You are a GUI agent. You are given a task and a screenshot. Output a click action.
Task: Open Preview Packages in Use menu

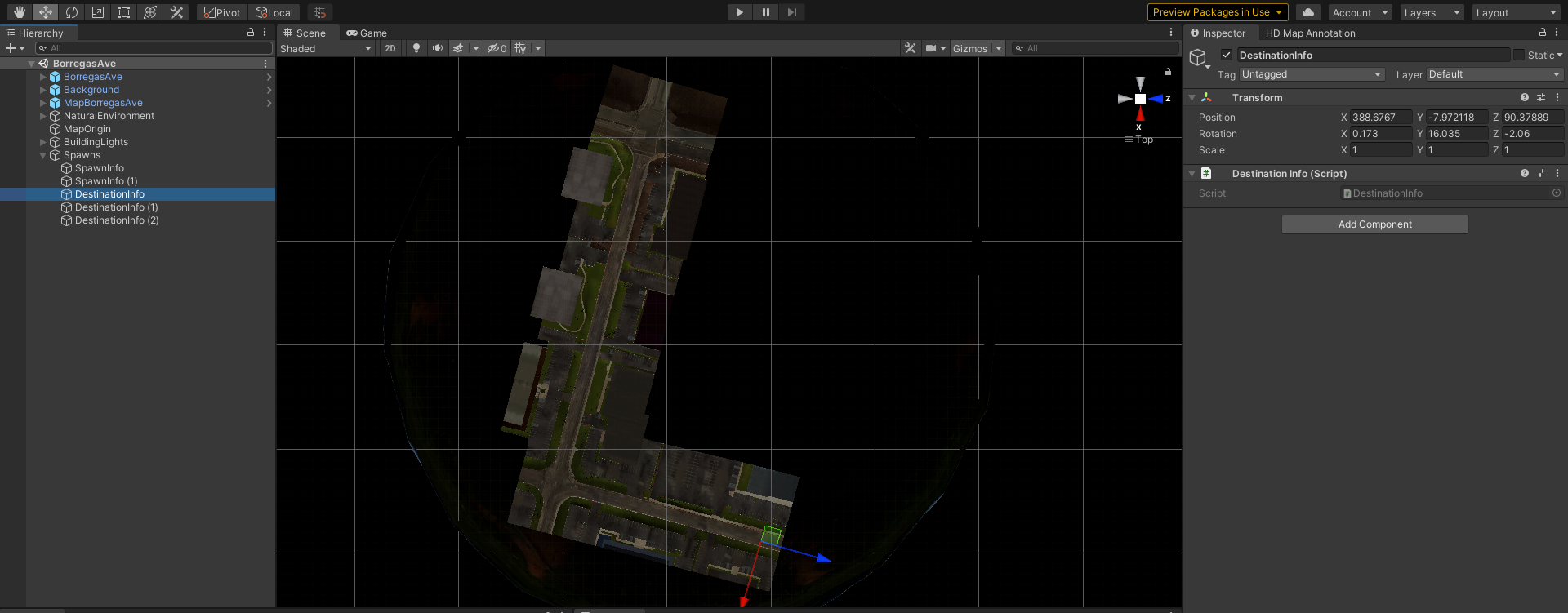coord(1218,12)
